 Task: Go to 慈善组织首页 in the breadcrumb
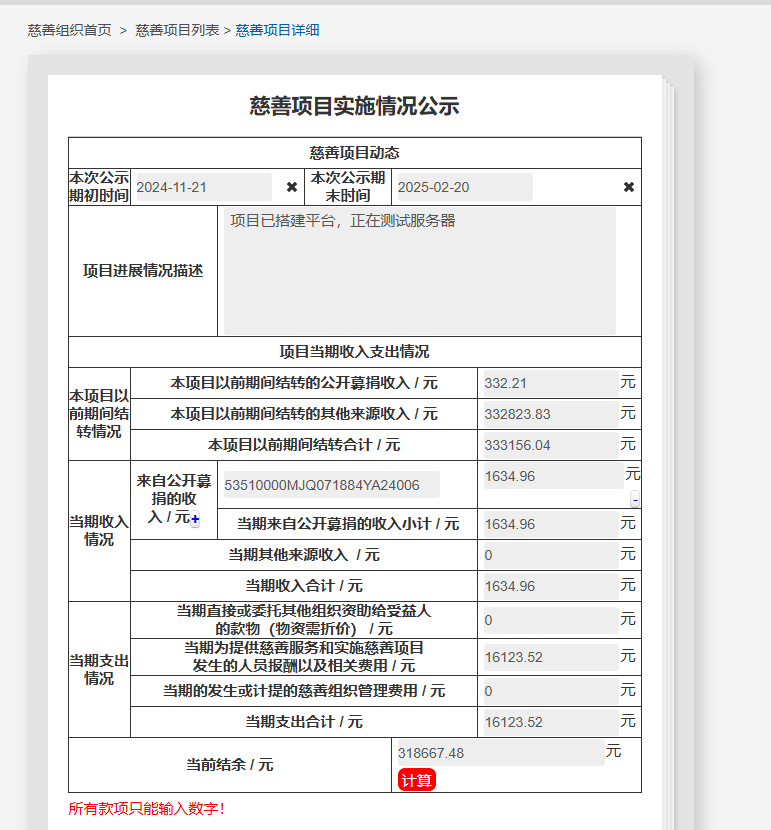pyautogui.click(x=70, y=30)
